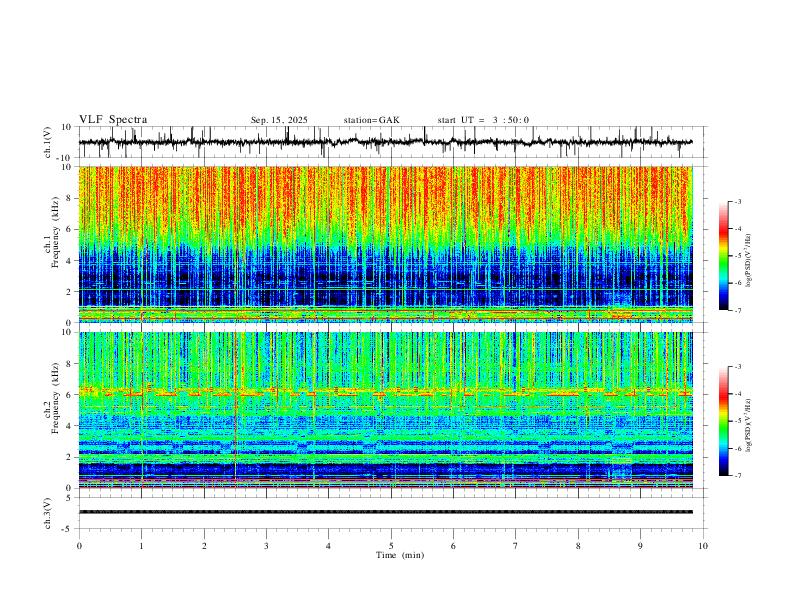Viewport: 792px width, 612px height.
Task: Click the upper PSD color scale bar
Action: point(723,256)
